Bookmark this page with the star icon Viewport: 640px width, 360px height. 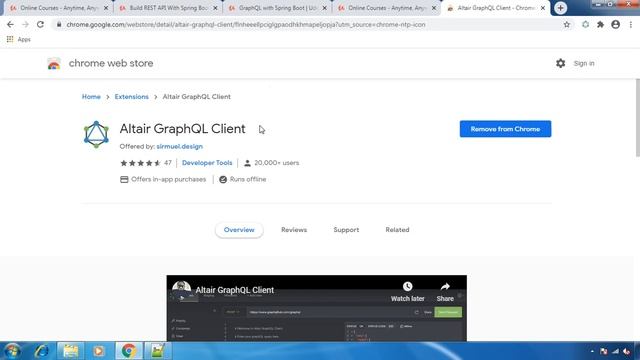coord(567,24)
